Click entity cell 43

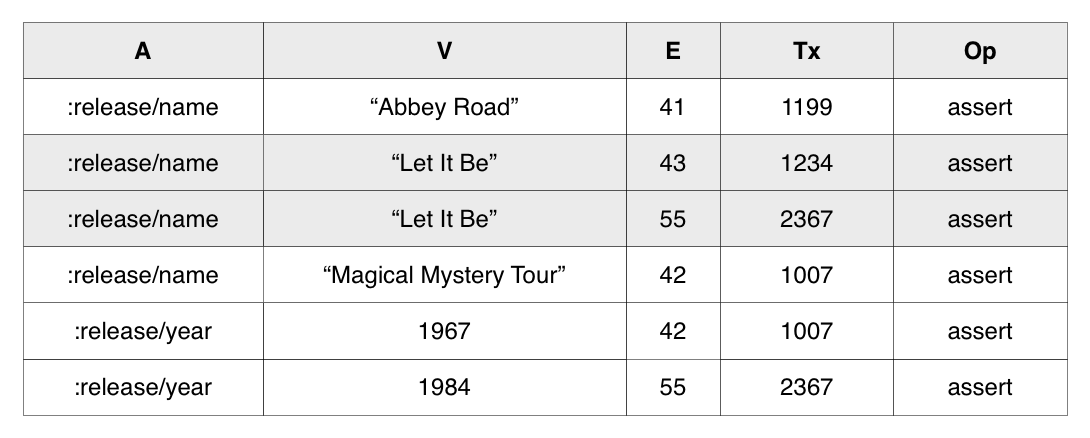(x=672, y=163)
